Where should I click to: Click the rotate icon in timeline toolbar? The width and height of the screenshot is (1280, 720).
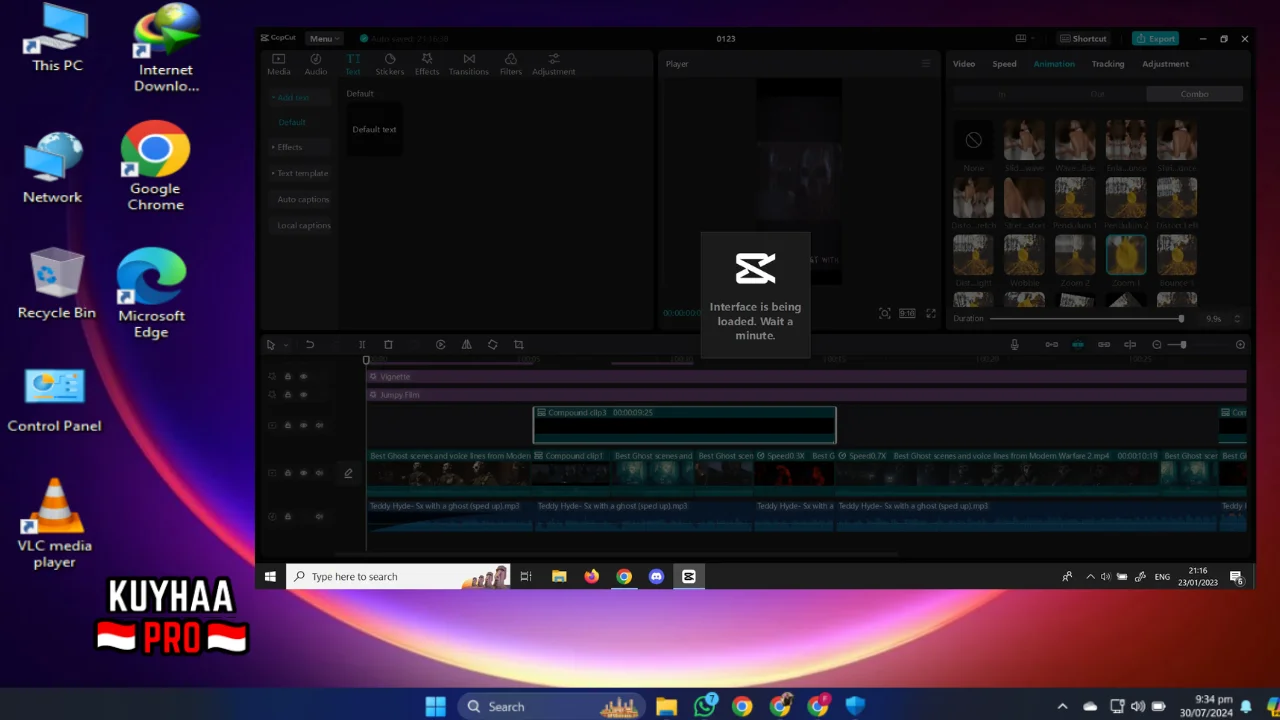(492, 345)
